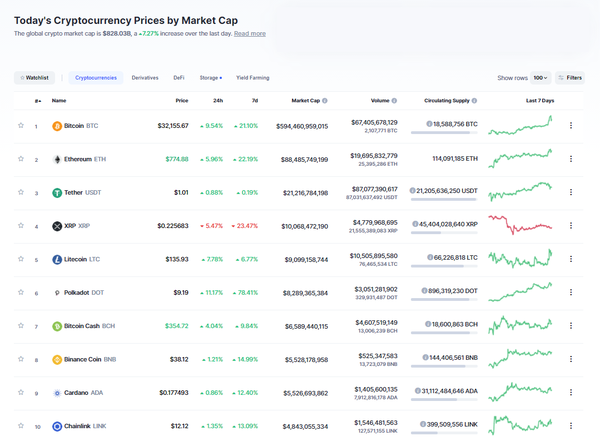Click the filter sliders icon in the Filters button
The height and width of the screenshot is (441, 600).
[561, 78]
